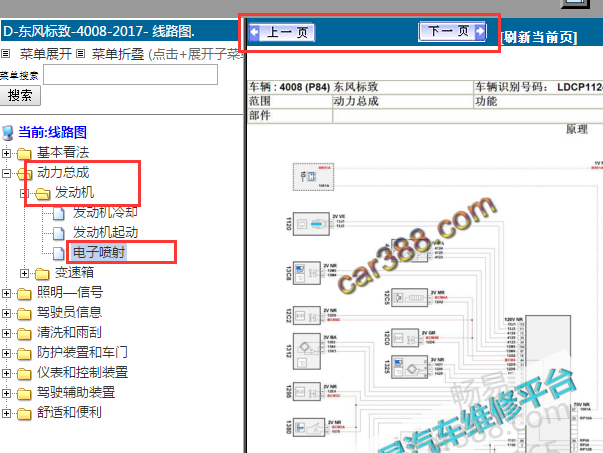Click the icon before 菜单折叠
This screenshot has height=453, width=603.
coord(80,53)
